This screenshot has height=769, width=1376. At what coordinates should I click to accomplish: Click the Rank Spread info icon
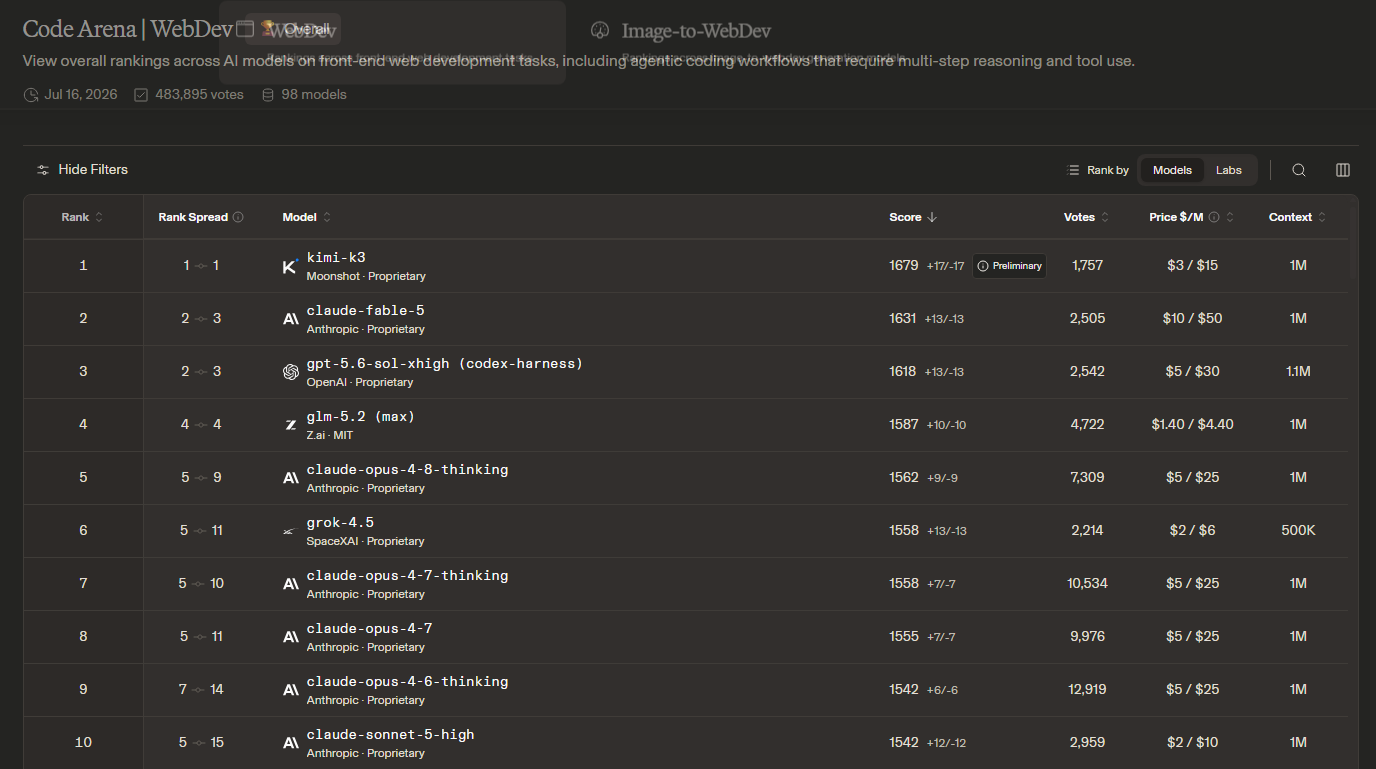point(238,217)
